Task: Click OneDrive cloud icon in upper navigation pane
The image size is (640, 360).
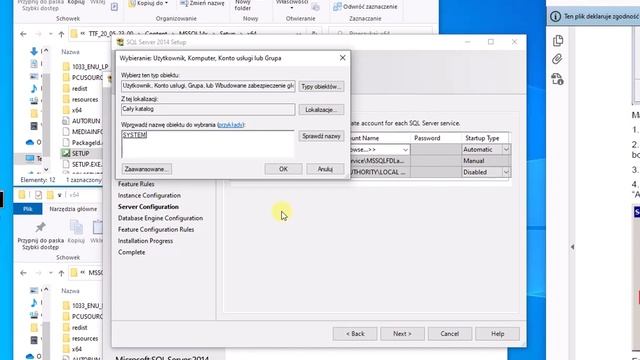Action: (x=30, y=142)
